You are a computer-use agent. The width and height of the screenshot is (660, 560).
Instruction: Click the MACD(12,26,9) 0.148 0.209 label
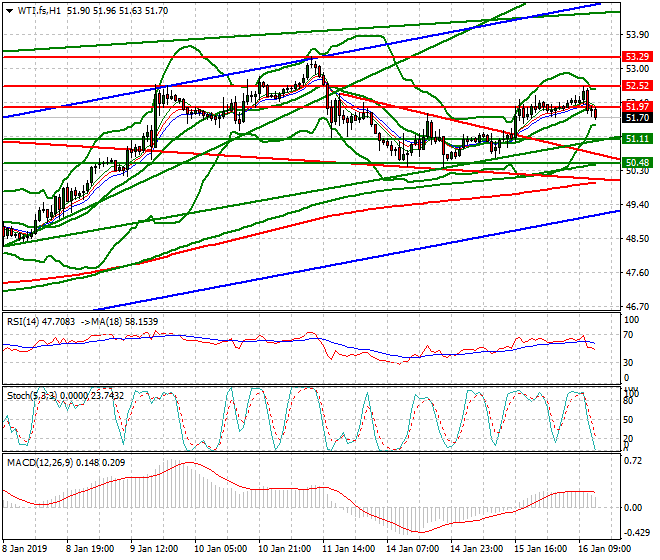pos(66,463)
